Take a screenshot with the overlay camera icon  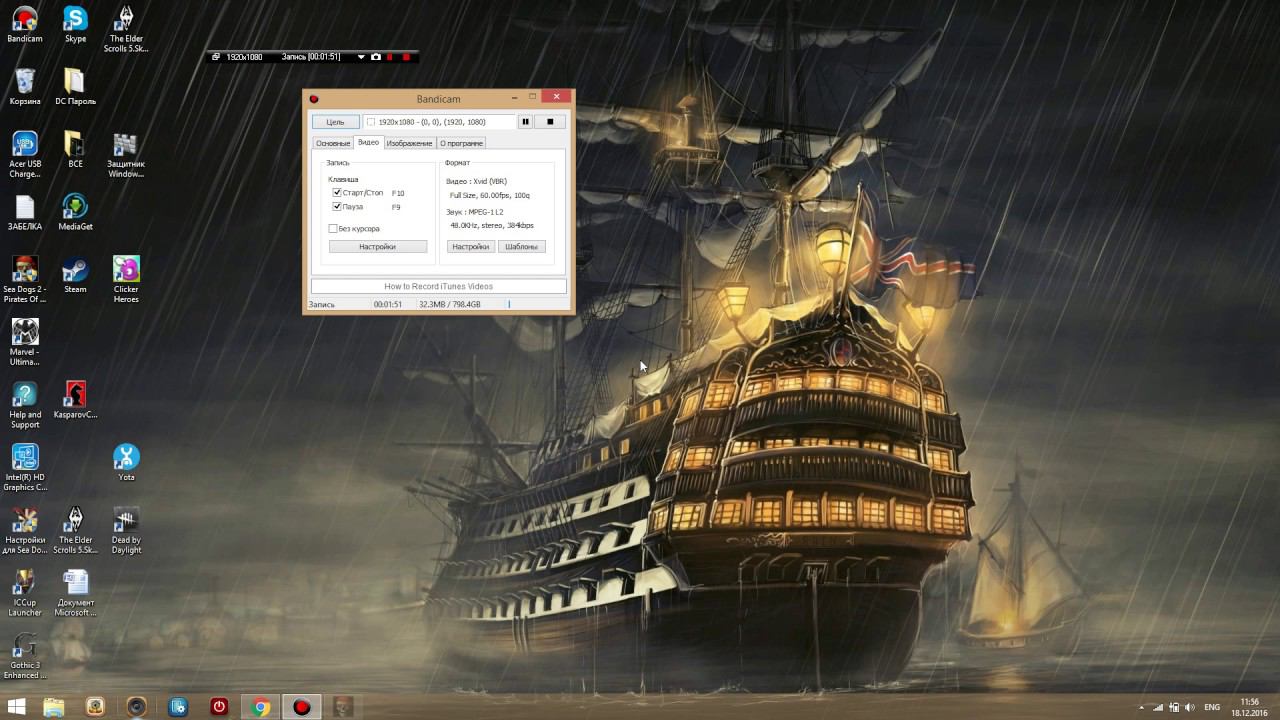[376, 57]
